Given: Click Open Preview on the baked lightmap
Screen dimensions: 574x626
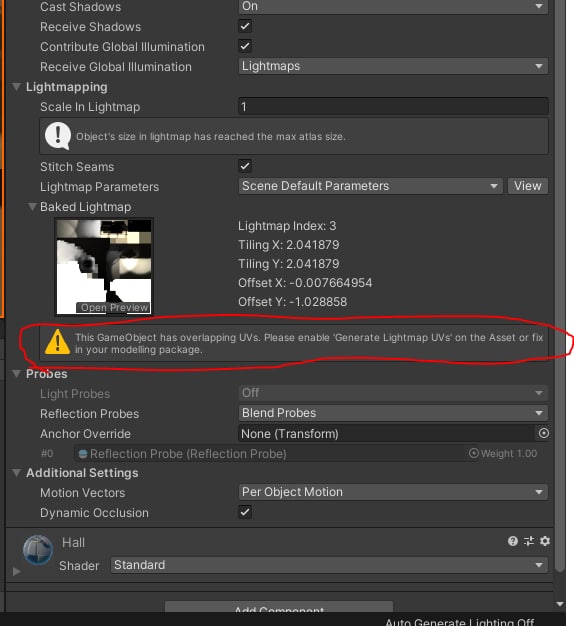Looking at the screenshot, I should [x=114, y=307].
